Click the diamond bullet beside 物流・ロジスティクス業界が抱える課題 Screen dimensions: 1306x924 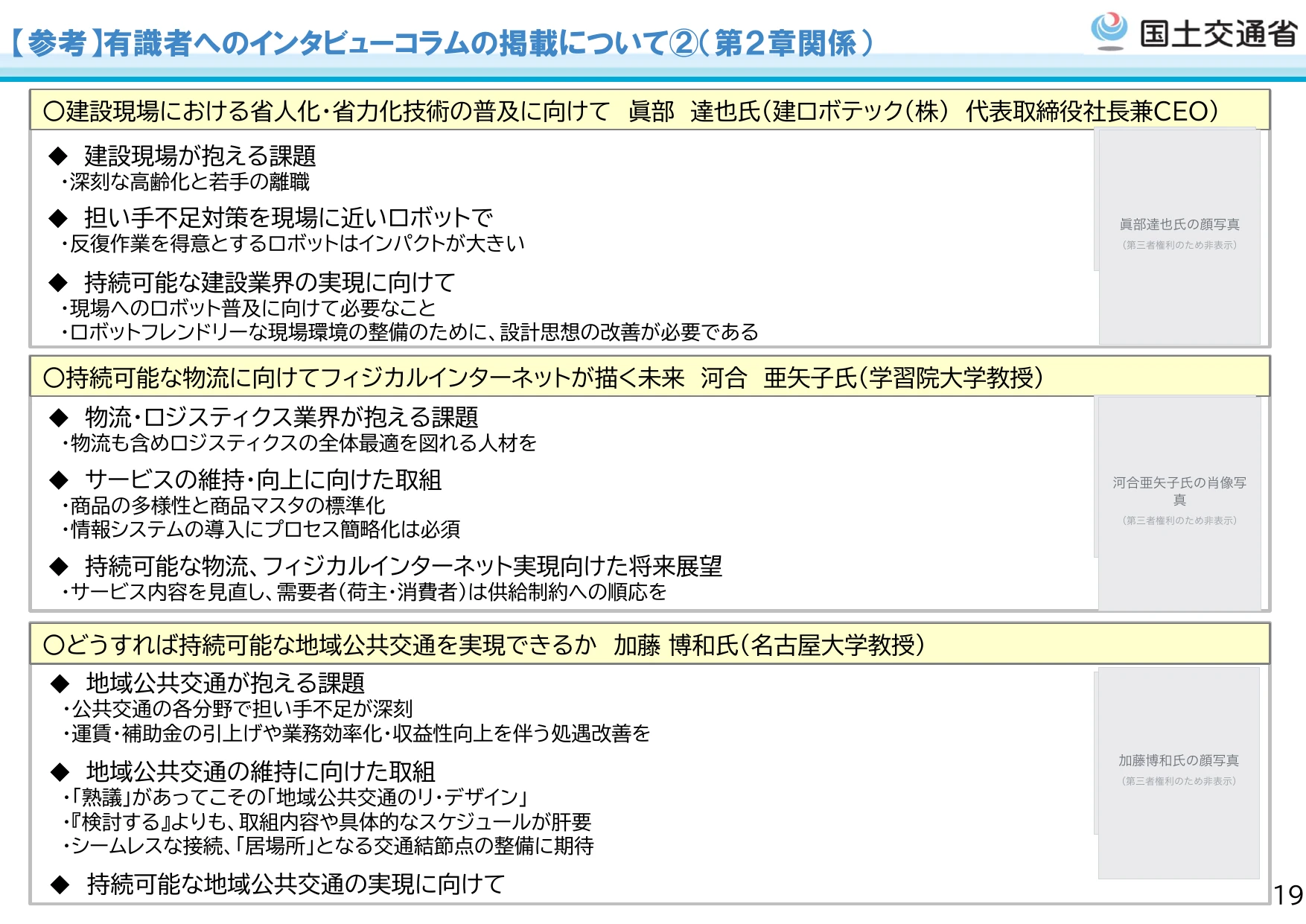59,418
